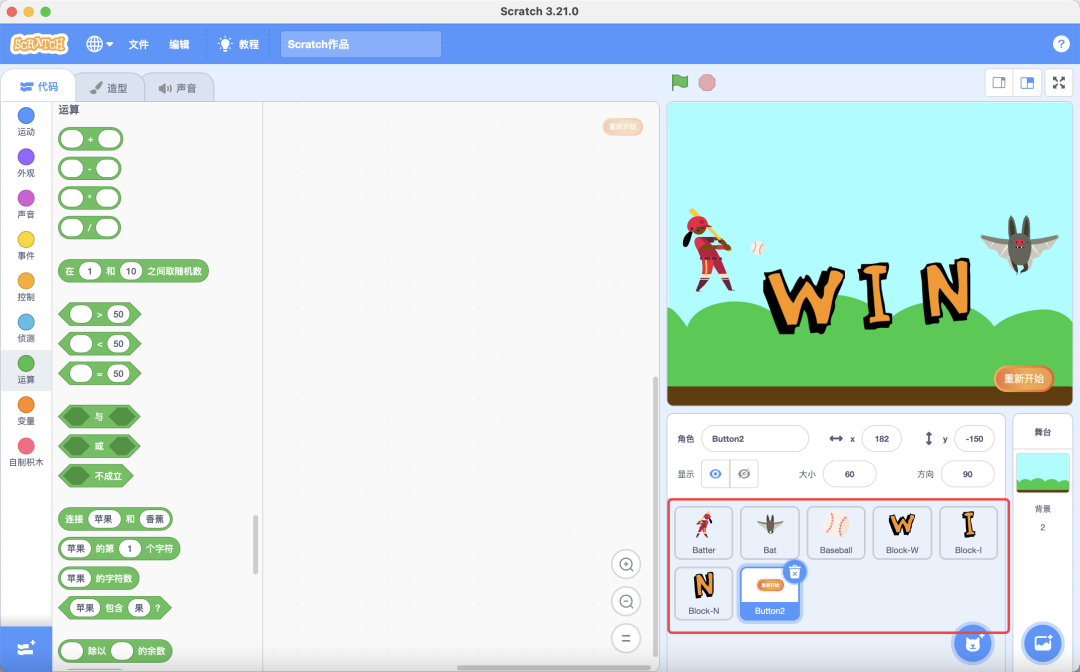
Task: Select the 侦测 block category
Action: [x=26, y=328]
